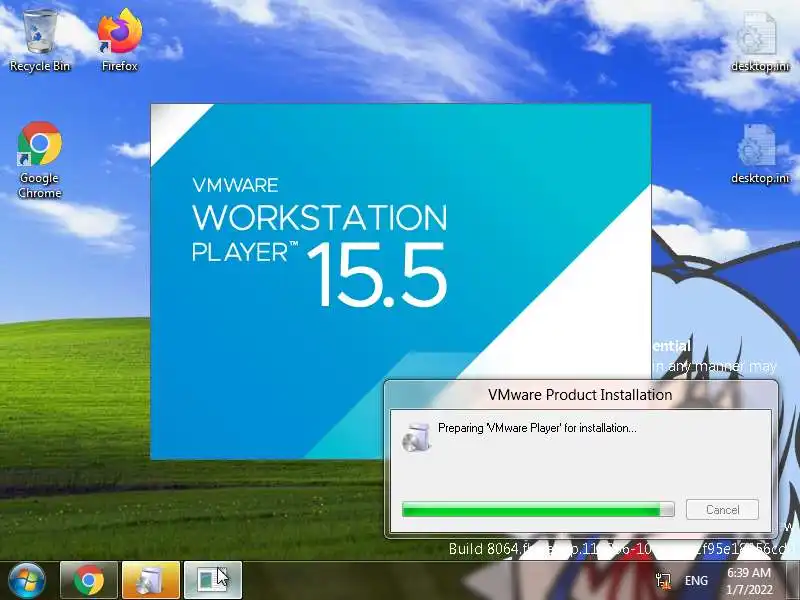The image size is (800, 600).
Task: Launch Firefox from the desktop shortcut
Action: [x=119, y=41]
